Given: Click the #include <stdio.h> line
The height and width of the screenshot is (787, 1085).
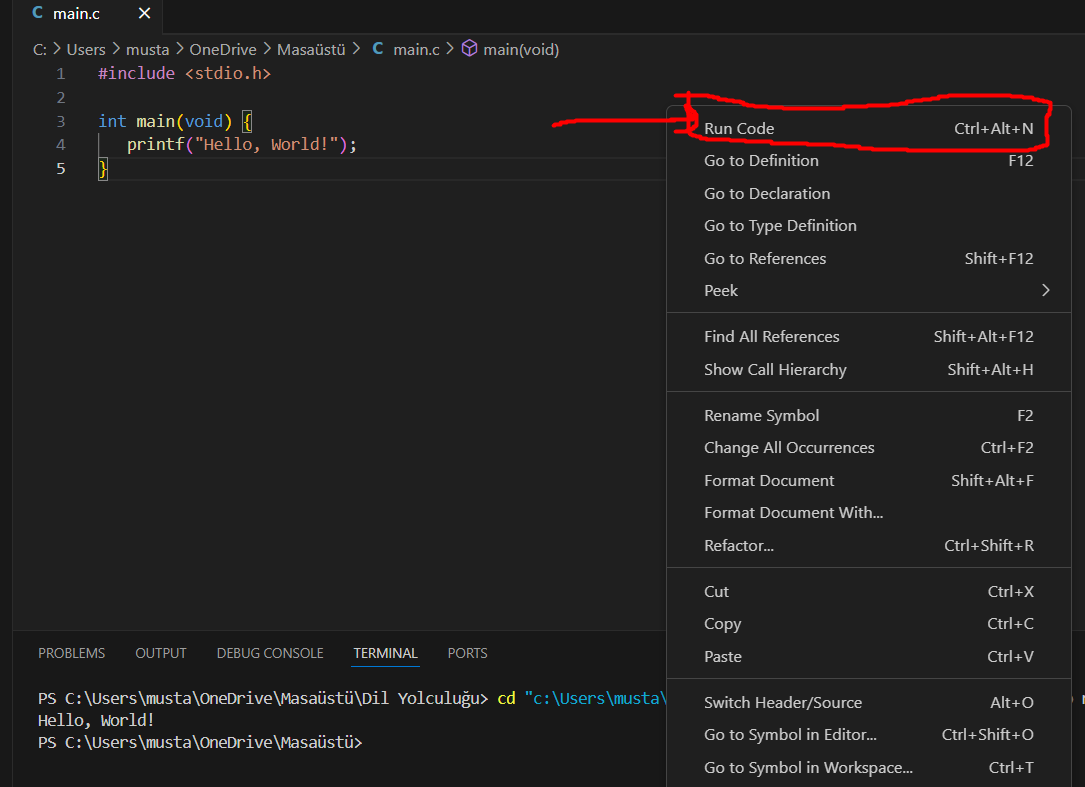Looking at the screenshot, I should click(x=184, y=73).
